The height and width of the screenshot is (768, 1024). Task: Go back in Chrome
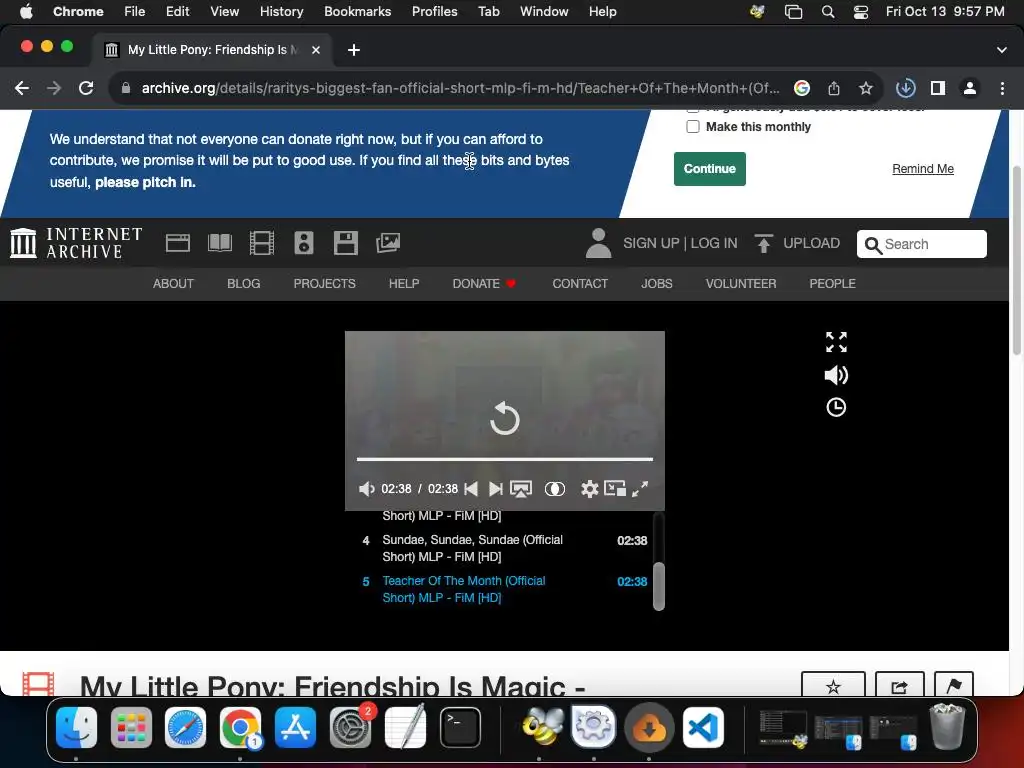(x=22, y=88)
